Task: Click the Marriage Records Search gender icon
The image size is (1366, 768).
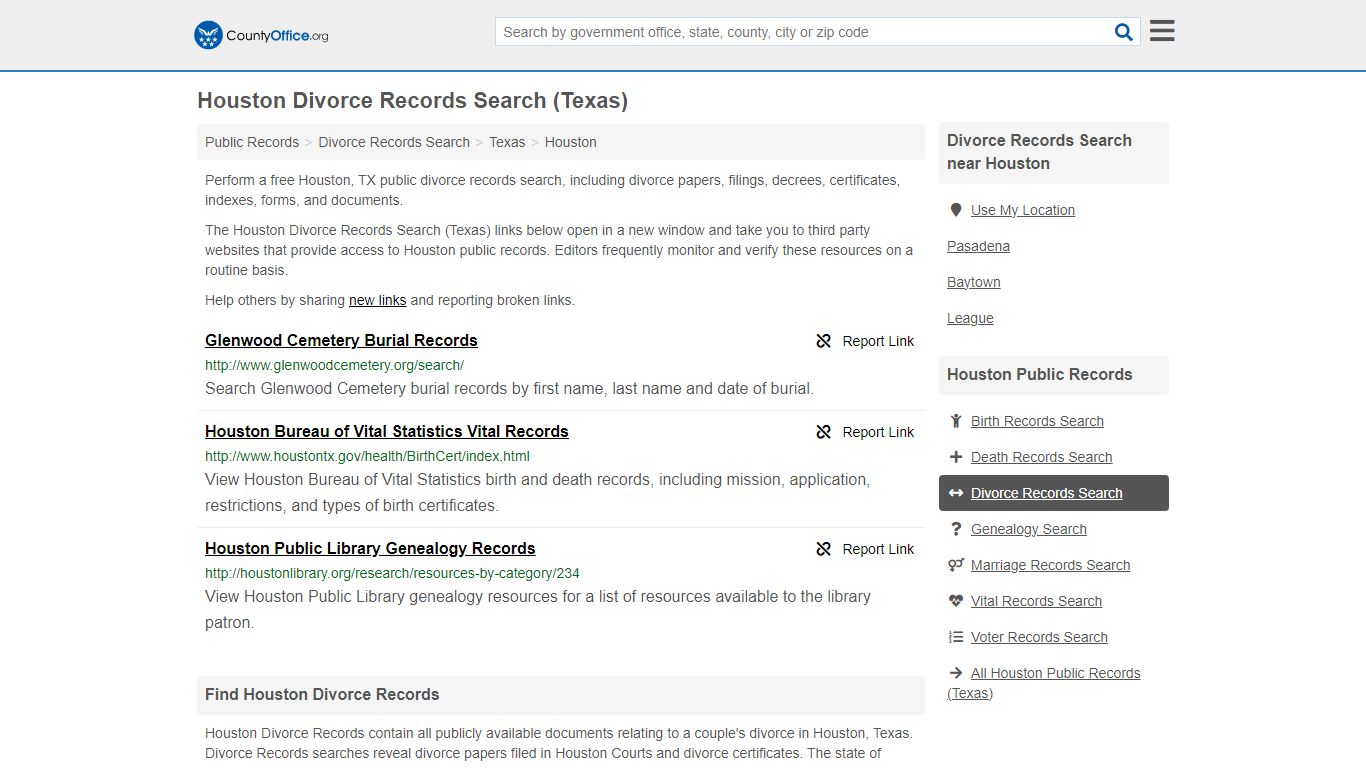Action: point(956,565)
